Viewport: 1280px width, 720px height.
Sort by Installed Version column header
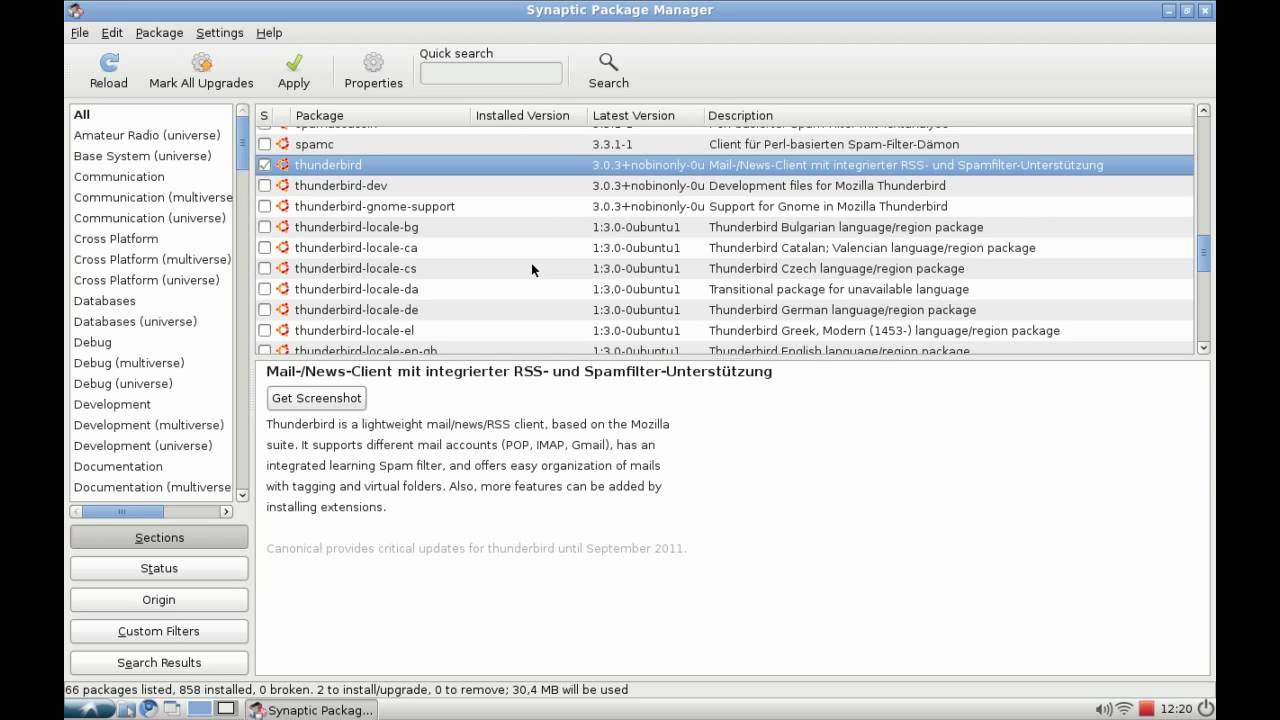coord(528,116)
